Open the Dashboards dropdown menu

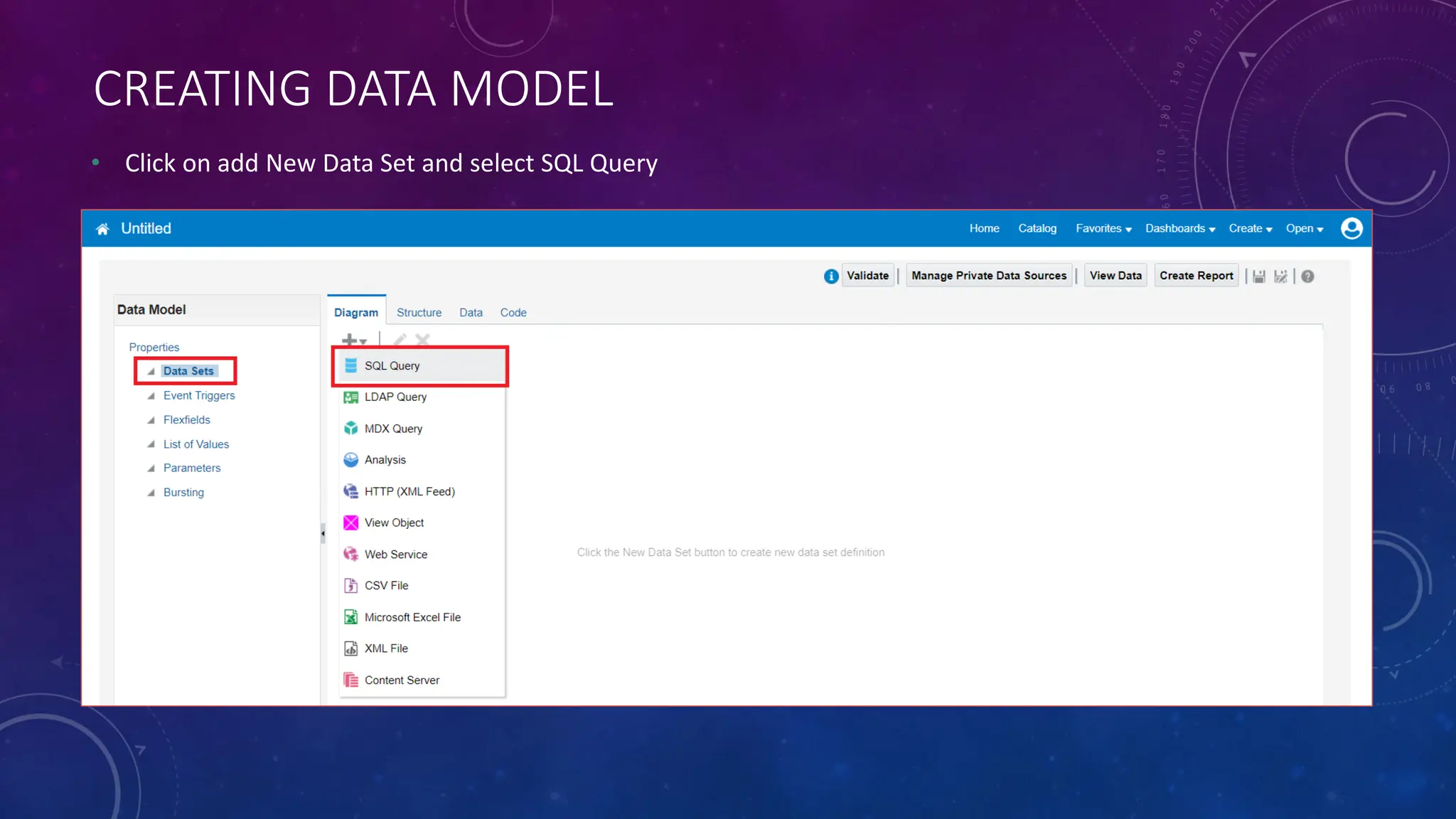(x=1179, y=229)
